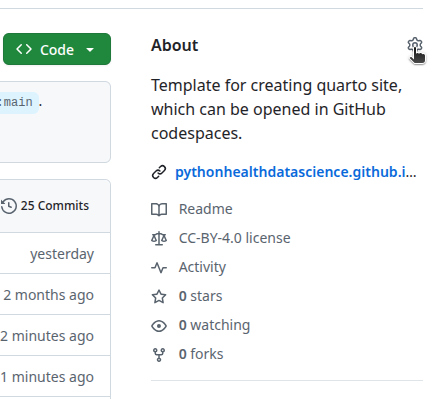441x399 pixels.
Task: Click the '1 minutes ago' timestamp
Action: (47, 377)
